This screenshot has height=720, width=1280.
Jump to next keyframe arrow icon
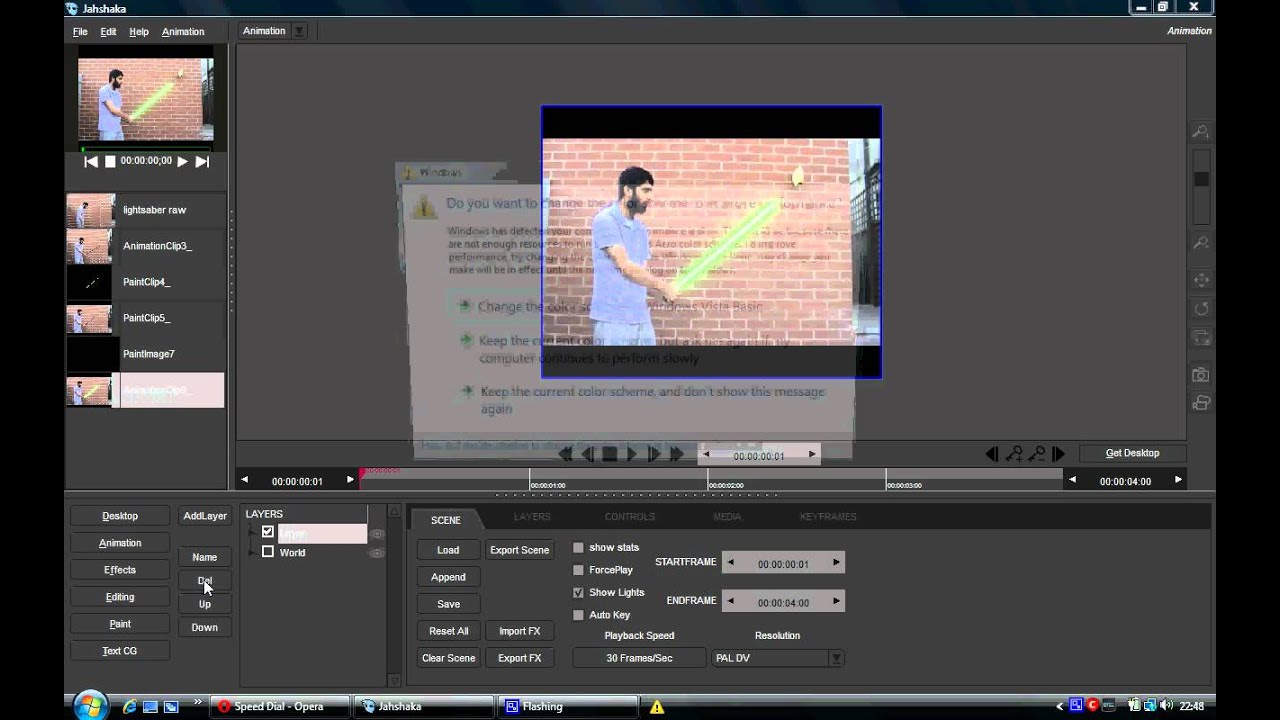click(x=1058, y=454)
